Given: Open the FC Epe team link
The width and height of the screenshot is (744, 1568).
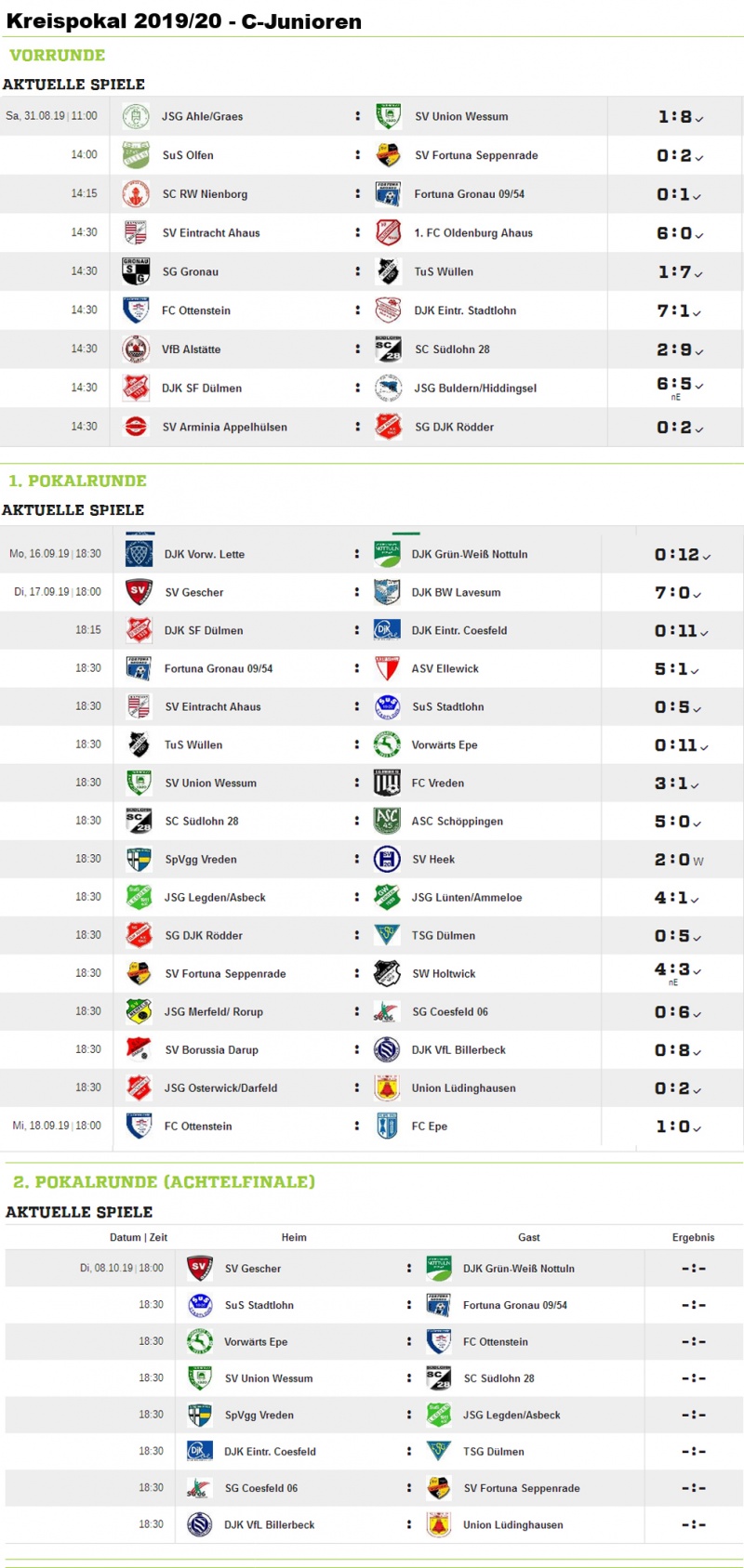Looking at the screenshot, I should 430,1126.
